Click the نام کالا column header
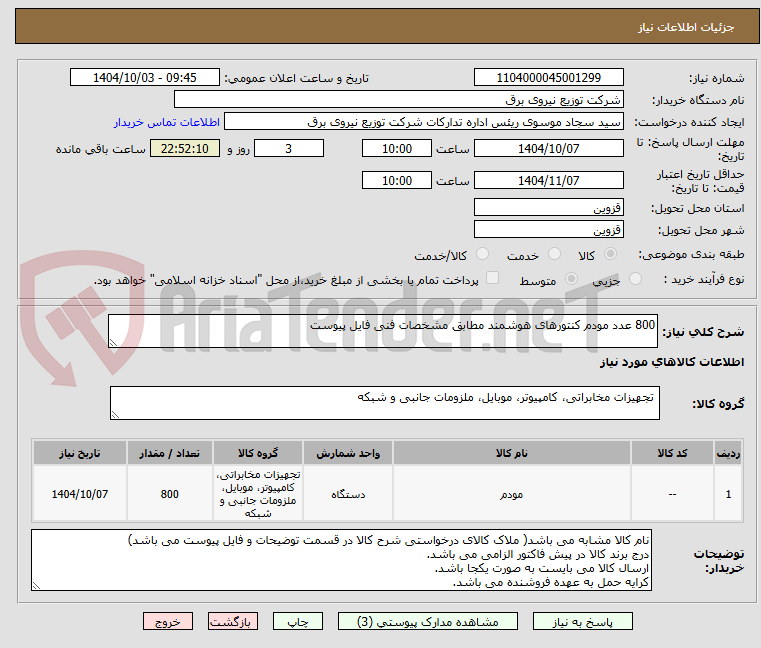The image size is (761, 648). coord(512,453)
